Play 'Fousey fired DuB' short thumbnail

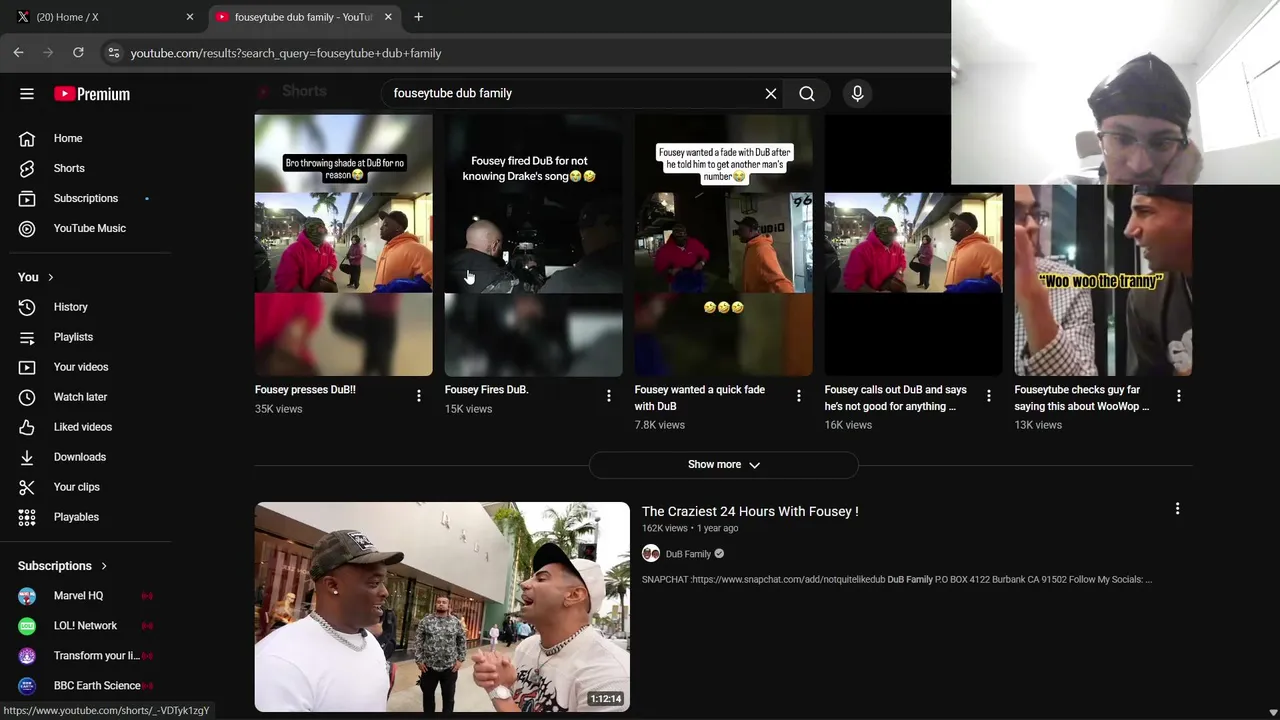(x=533, y=245)
